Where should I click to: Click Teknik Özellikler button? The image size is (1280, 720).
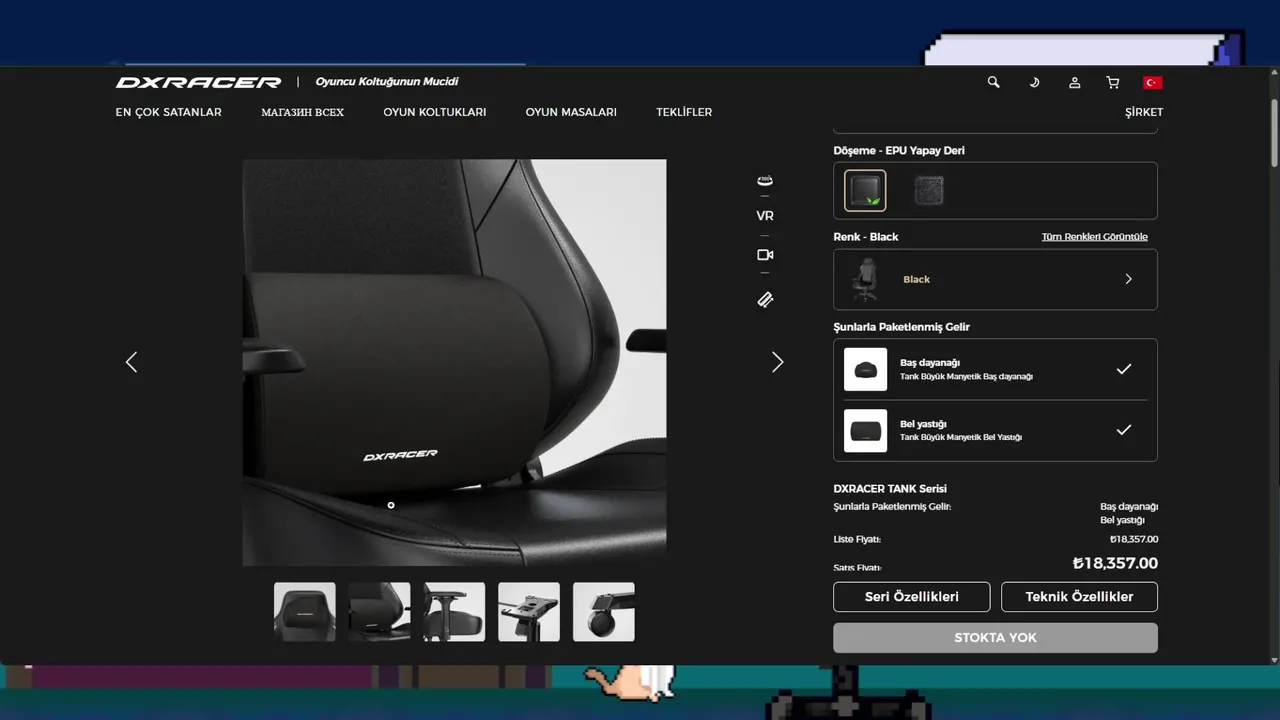pos(1079,597)
